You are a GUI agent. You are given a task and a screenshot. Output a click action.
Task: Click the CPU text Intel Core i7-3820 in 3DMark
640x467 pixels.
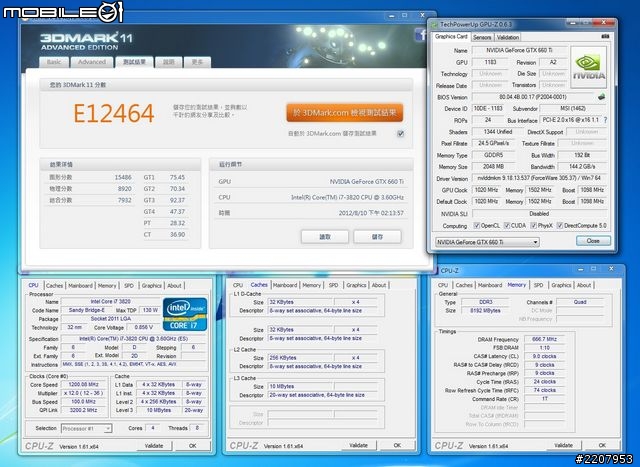(347, 197)
